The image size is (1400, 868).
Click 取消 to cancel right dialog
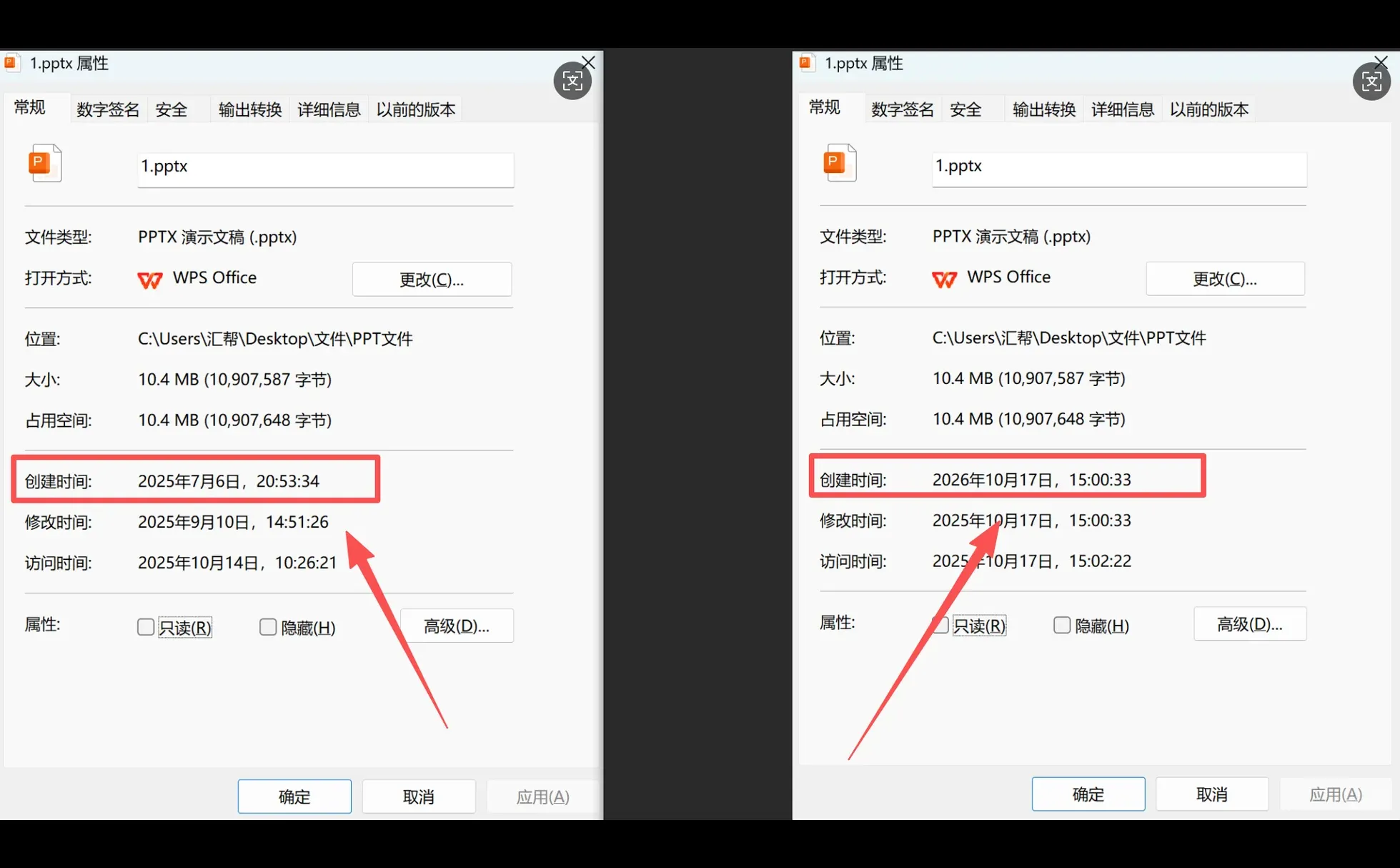tap(1212, 794)
